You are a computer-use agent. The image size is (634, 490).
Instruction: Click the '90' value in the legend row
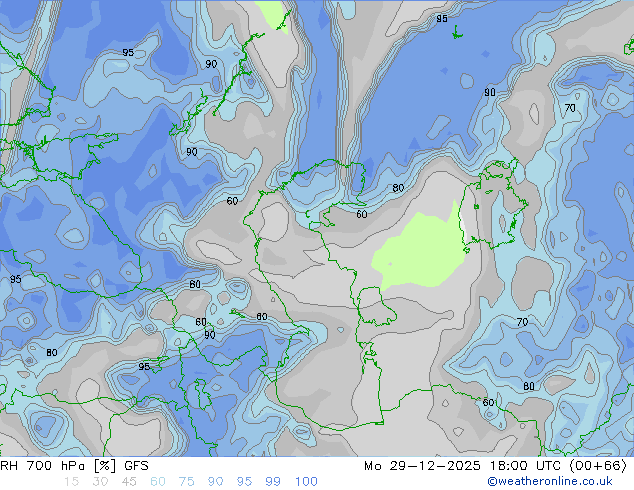[215, 482]
